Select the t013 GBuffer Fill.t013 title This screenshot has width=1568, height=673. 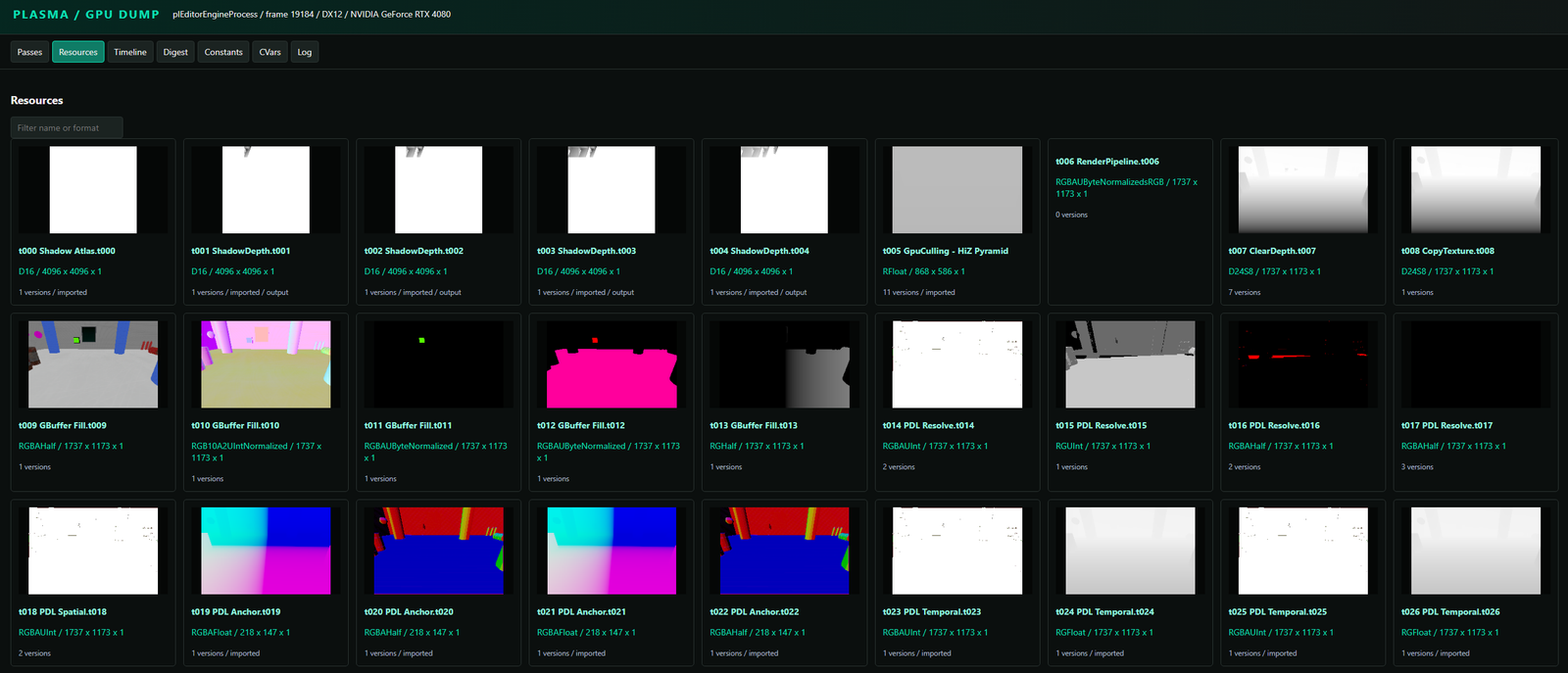pos(754,425)
